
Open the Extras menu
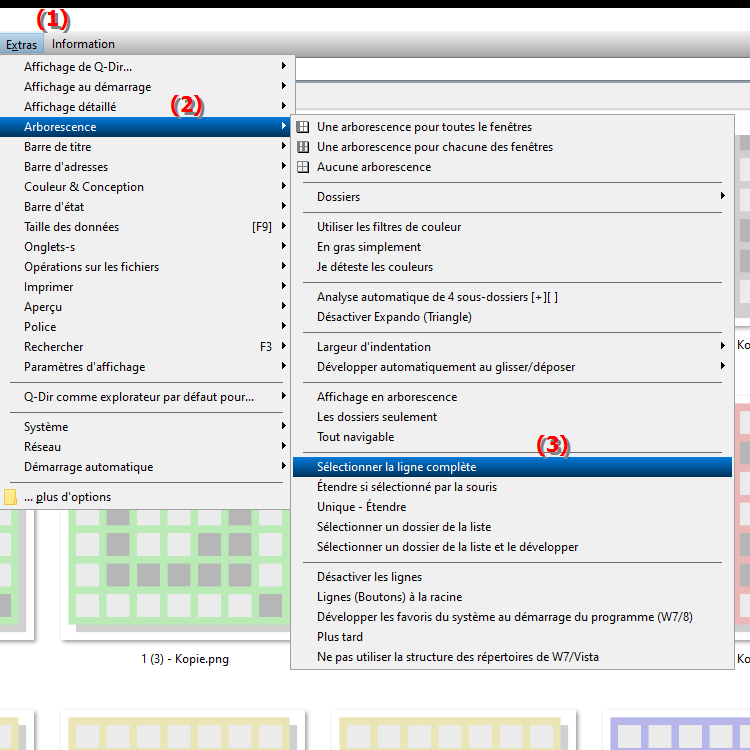(22, 44)
